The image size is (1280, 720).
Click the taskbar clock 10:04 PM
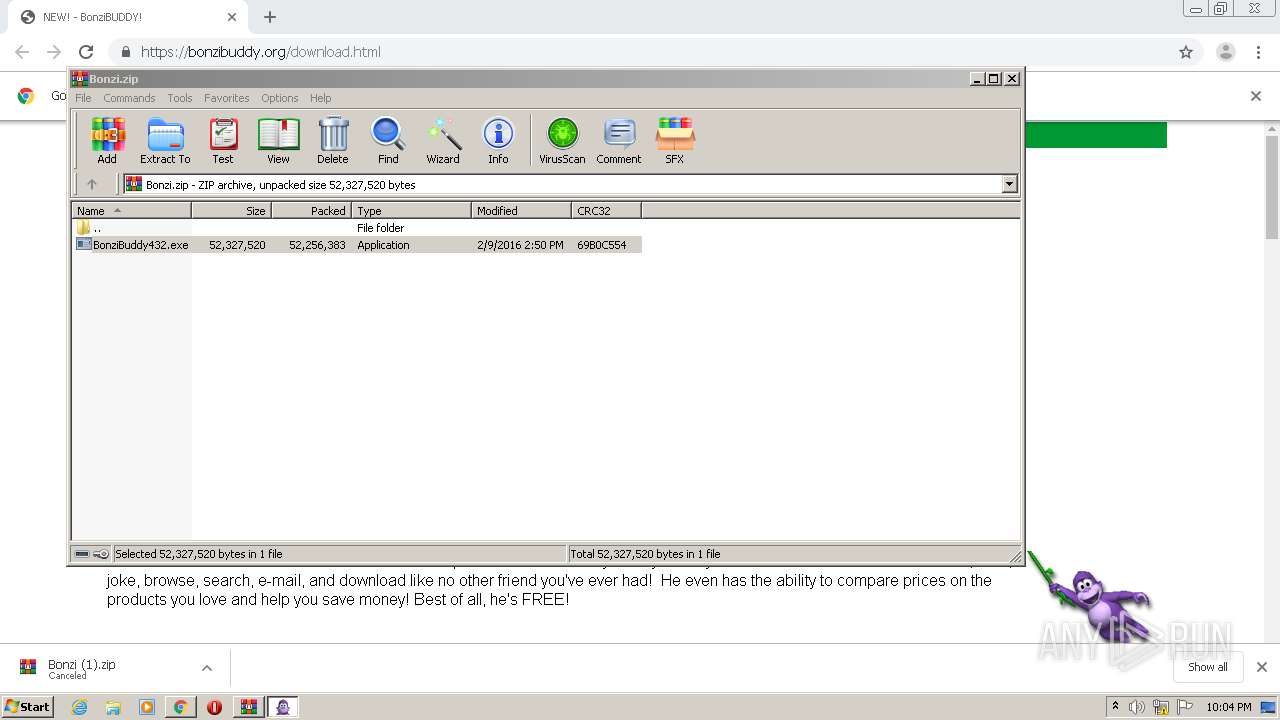tap(1229, 707)
